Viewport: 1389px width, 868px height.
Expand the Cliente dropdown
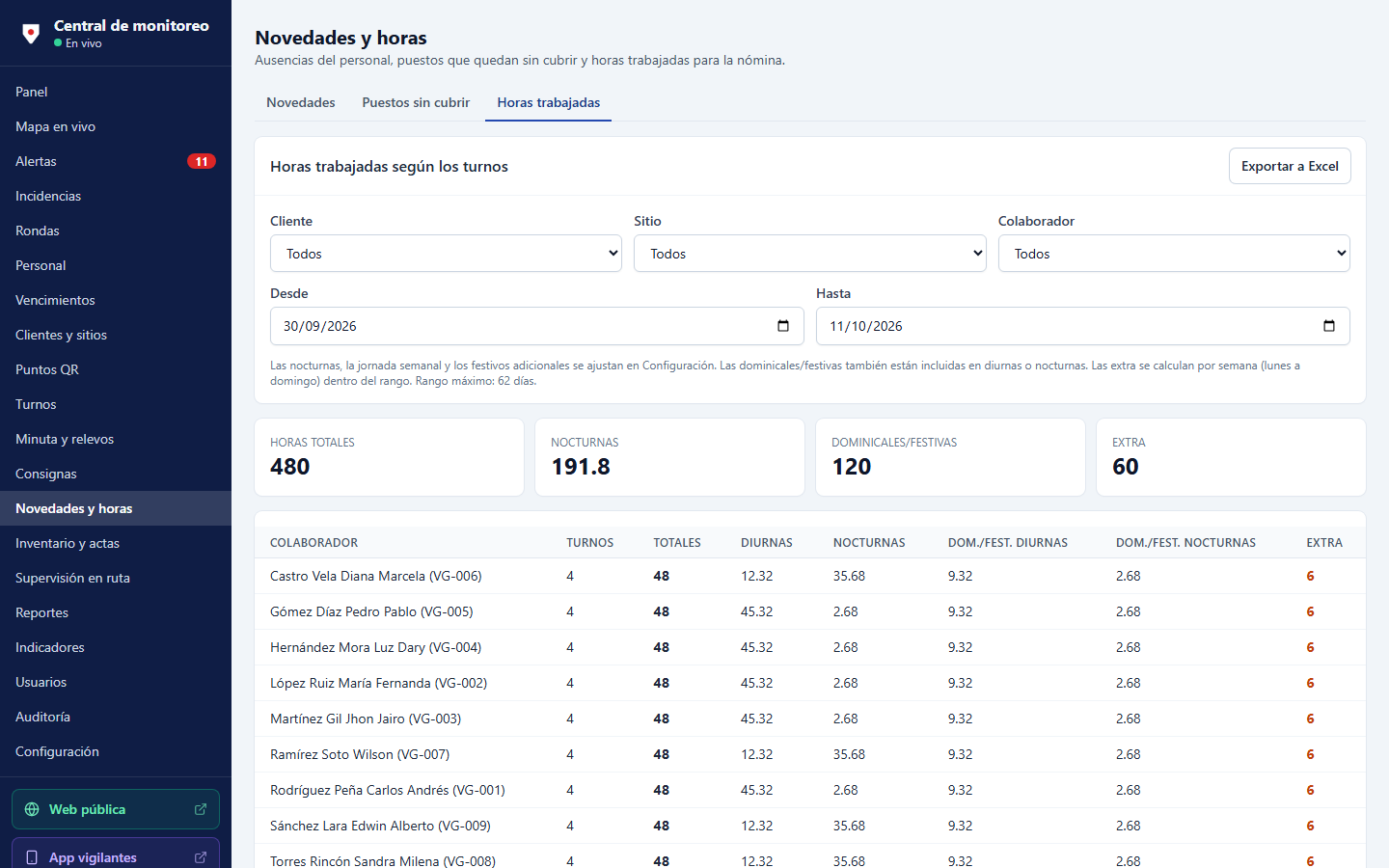coord(446,254)
